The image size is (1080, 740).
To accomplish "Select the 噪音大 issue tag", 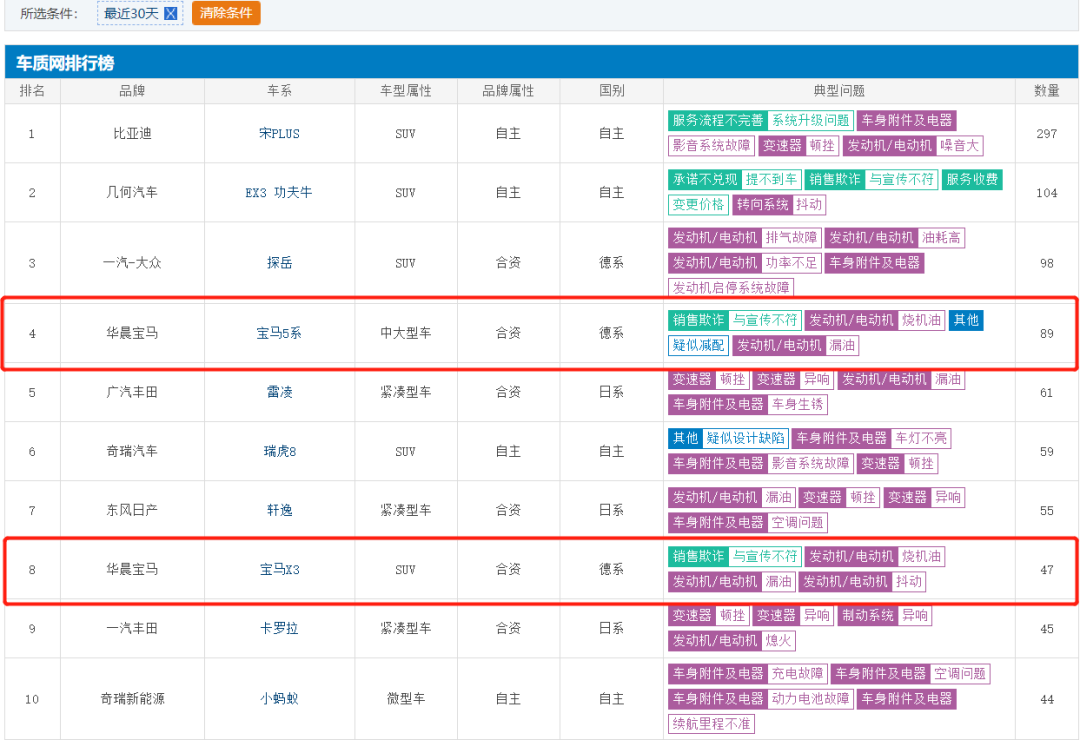I will (959, 145).
